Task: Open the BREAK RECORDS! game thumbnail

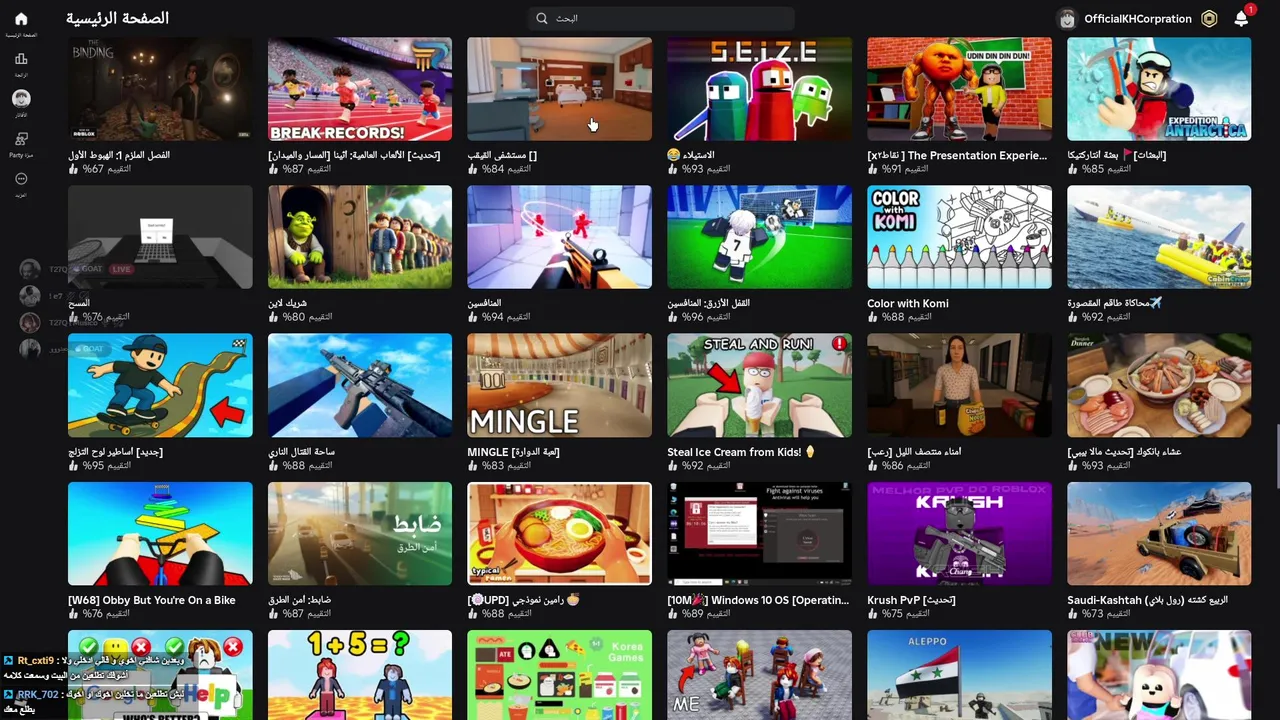Action: point(360,89)
